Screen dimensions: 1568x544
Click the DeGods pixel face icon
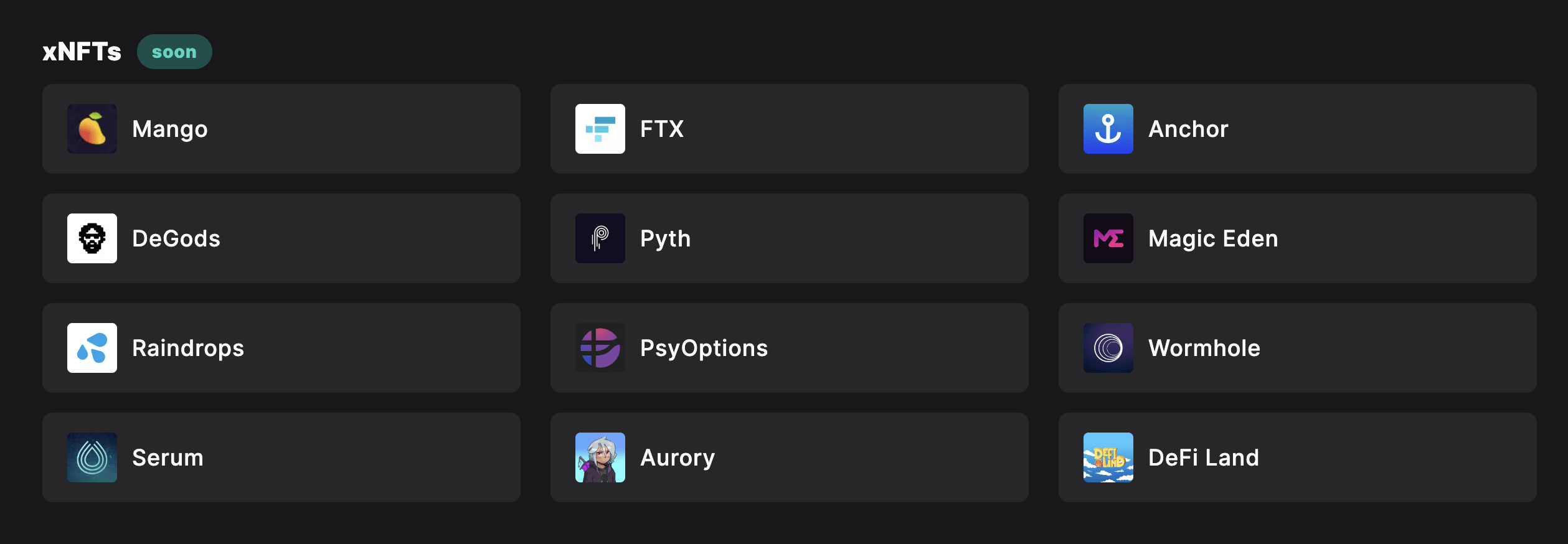[92, 238]
